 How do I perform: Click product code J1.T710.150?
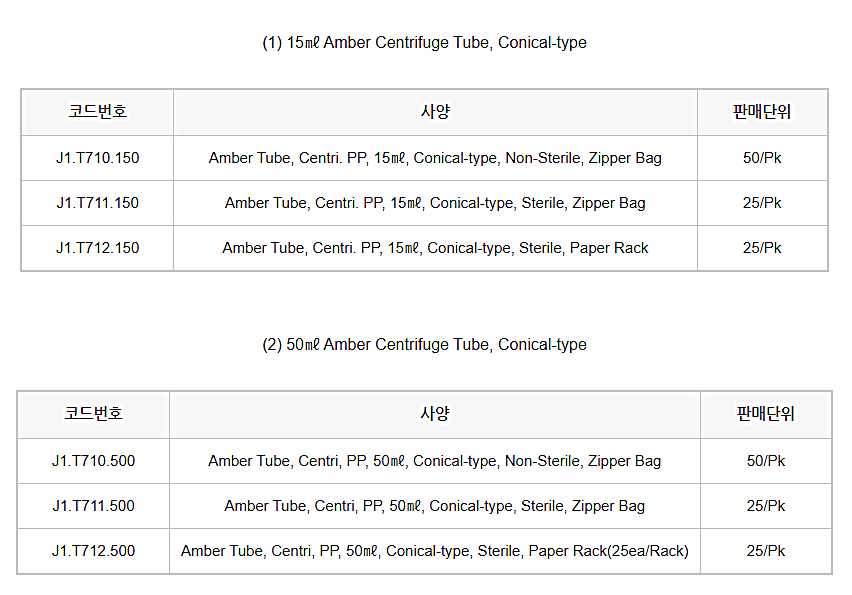coord(97,158)
